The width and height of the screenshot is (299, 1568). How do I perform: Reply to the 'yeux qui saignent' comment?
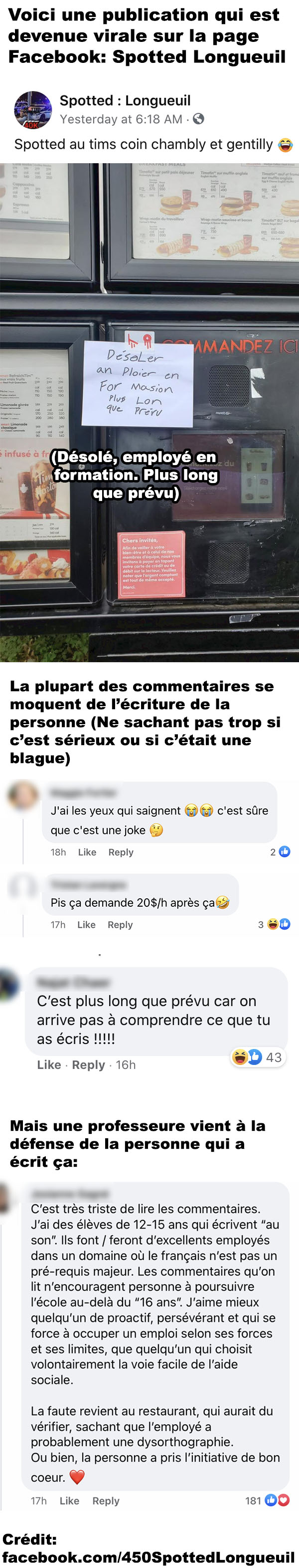[x=121, y=852]
